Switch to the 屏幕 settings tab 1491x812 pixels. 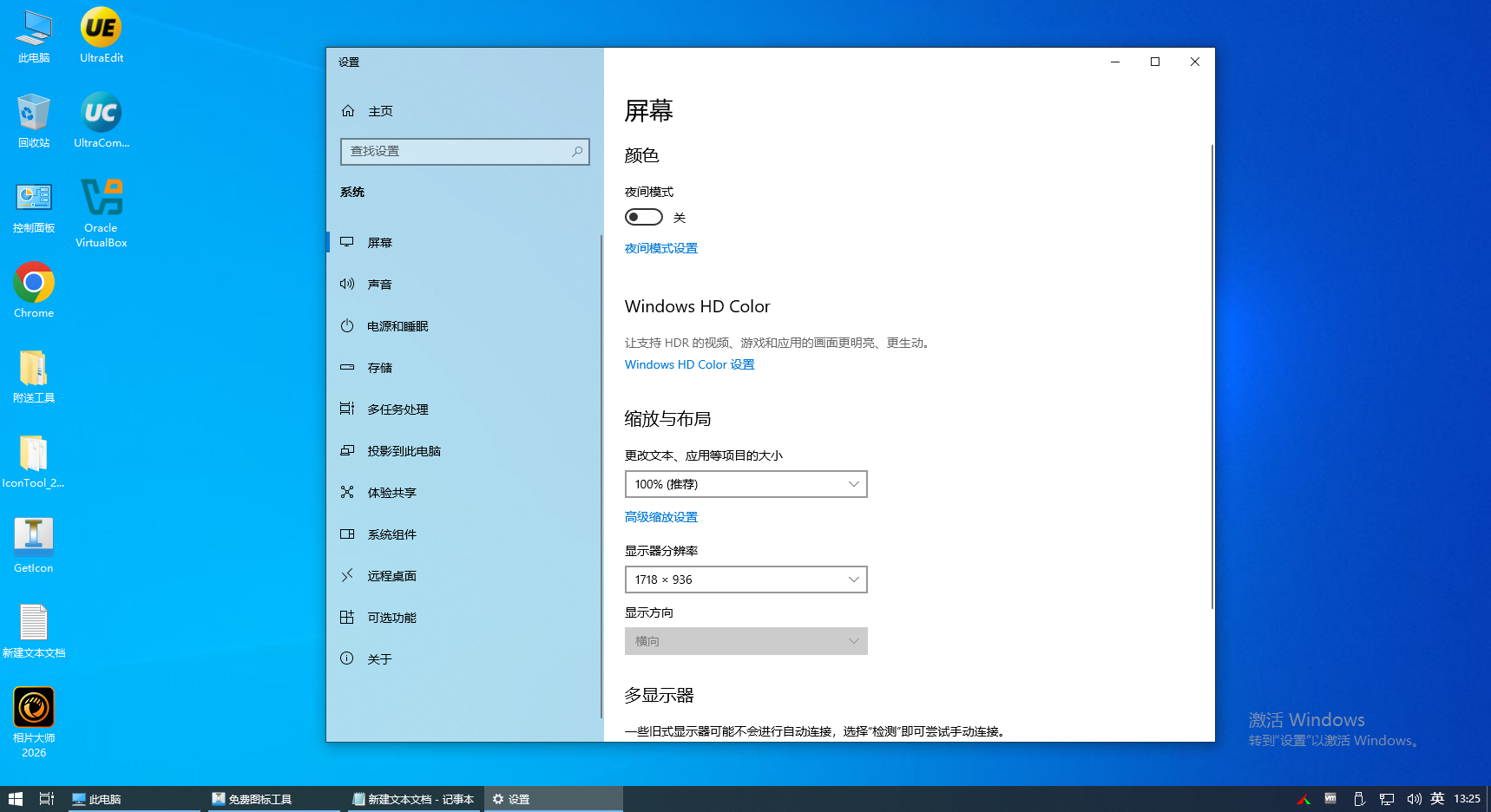(380, 242)
